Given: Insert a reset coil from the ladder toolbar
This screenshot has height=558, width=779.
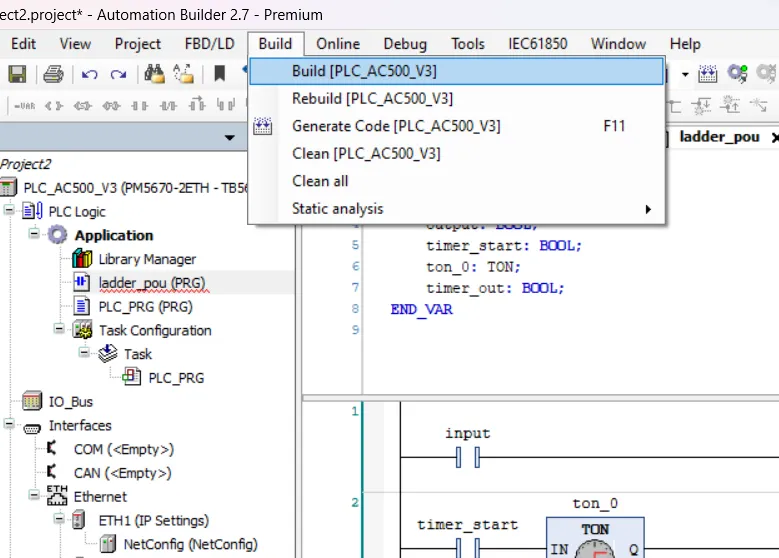Looking at the screenshot, I should point(111,106).
